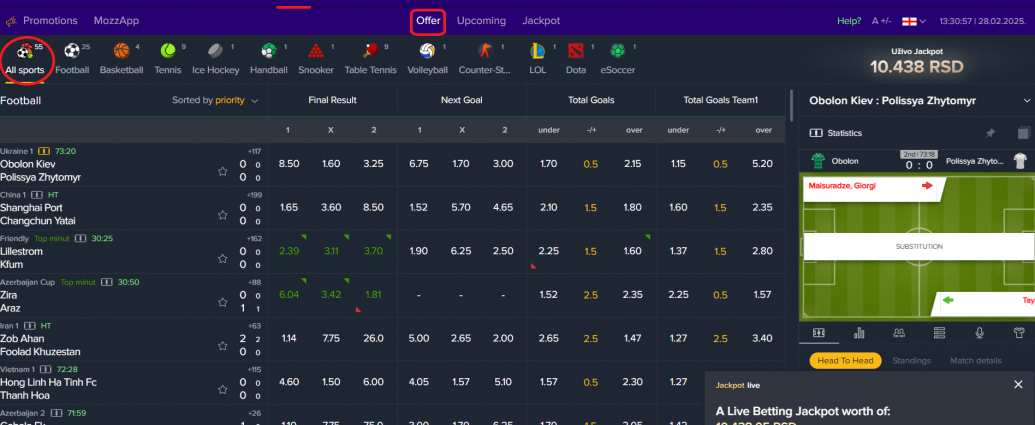Open the bar chart statistics icon under tracker
Screen dimensions: 1035x425
coord(859,333)
